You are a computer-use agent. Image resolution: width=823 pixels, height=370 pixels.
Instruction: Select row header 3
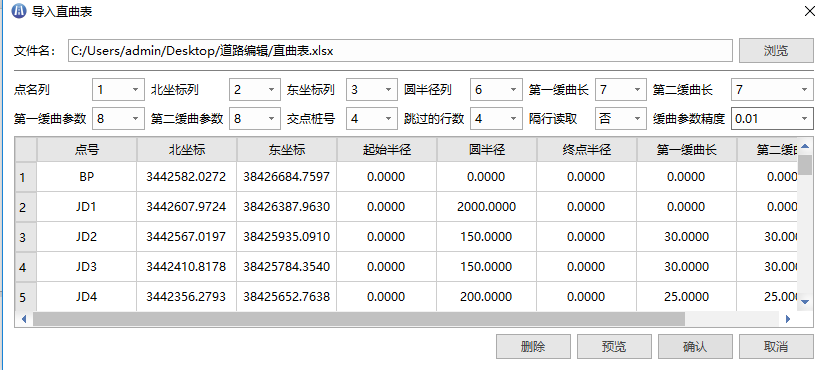pos(25,237)
